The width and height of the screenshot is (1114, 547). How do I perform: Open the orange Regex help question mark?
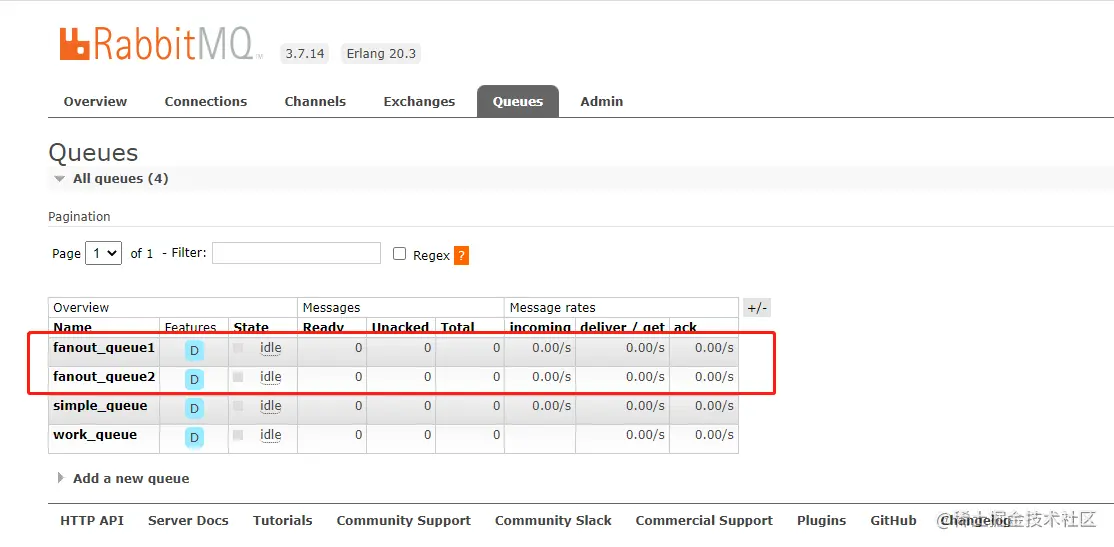pos(461,255)
